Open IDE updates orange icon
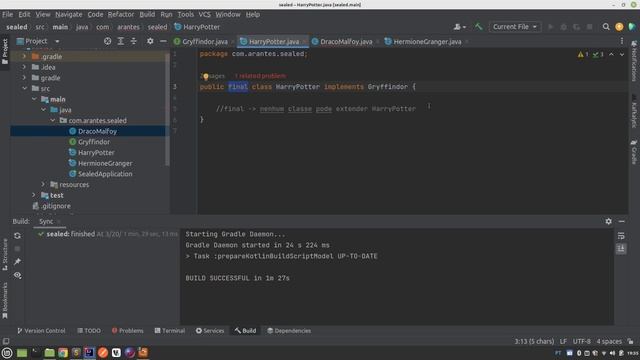Screen dimensions: 640x360 (x=619, y=27)
